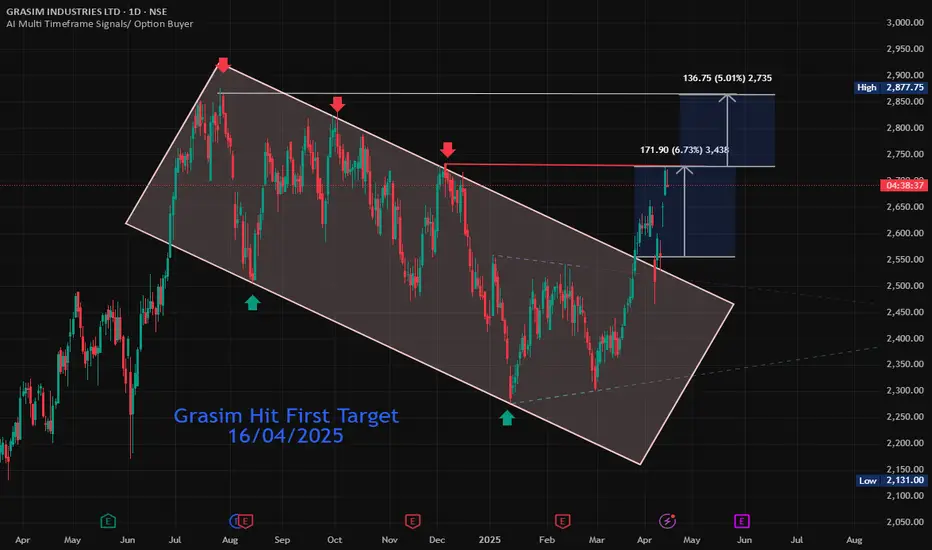932x550 pixels.
Task: Open the red earnings marker near Nov
Action: [x=413, y=521]
